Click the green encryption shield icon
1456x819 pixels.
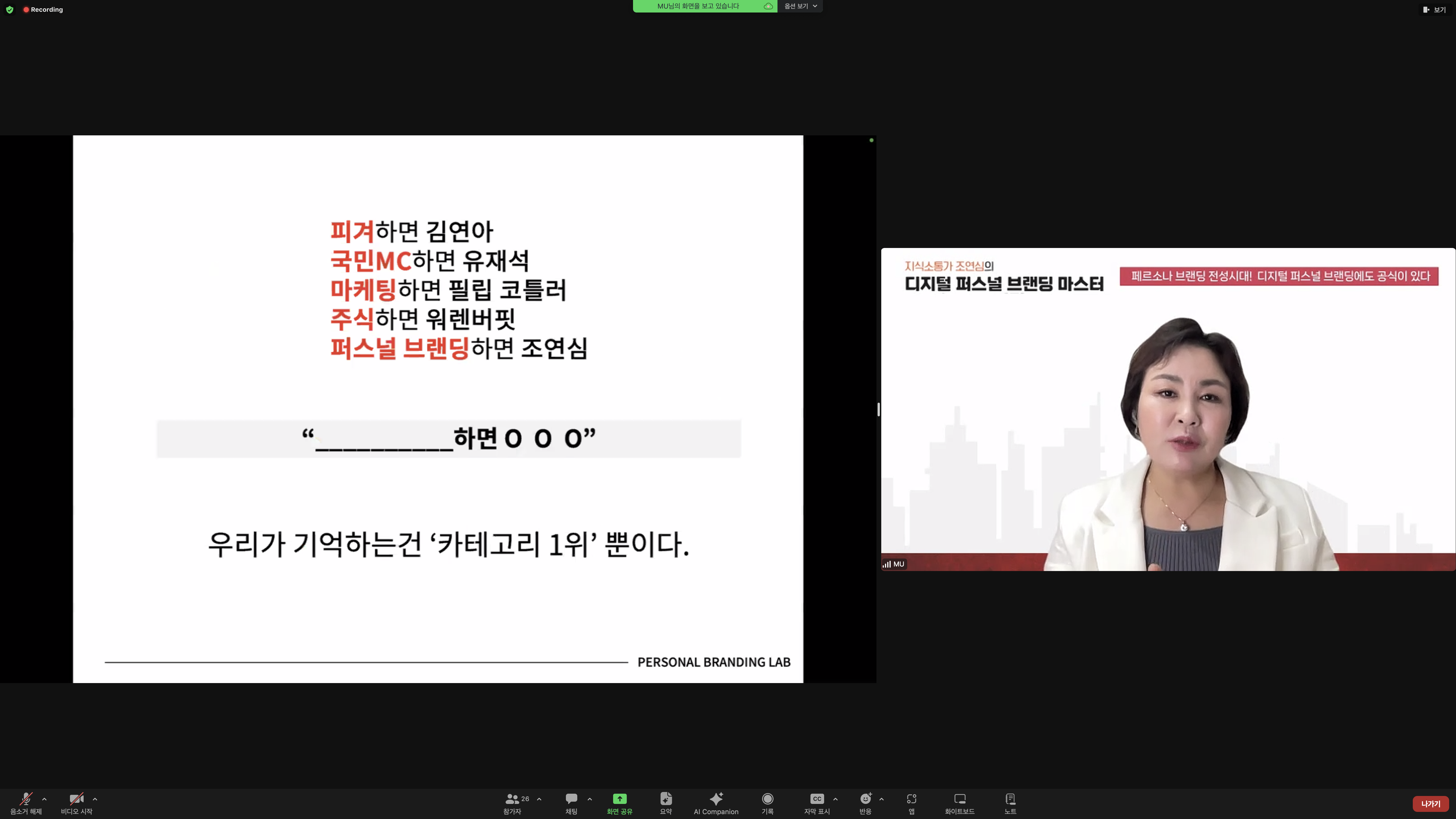[x=10, y=10]
